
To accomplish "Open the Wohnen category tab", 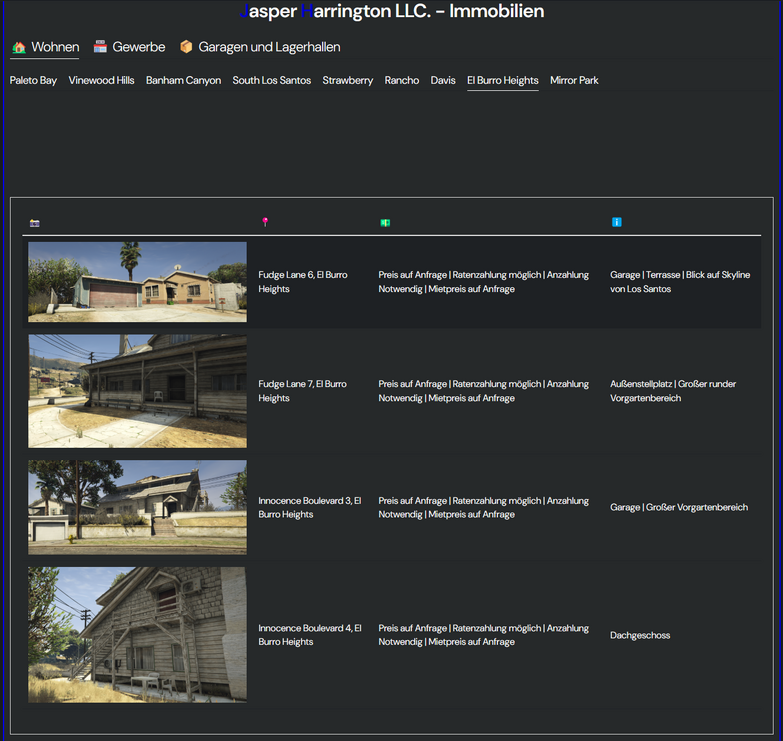I will click(44, 47).
